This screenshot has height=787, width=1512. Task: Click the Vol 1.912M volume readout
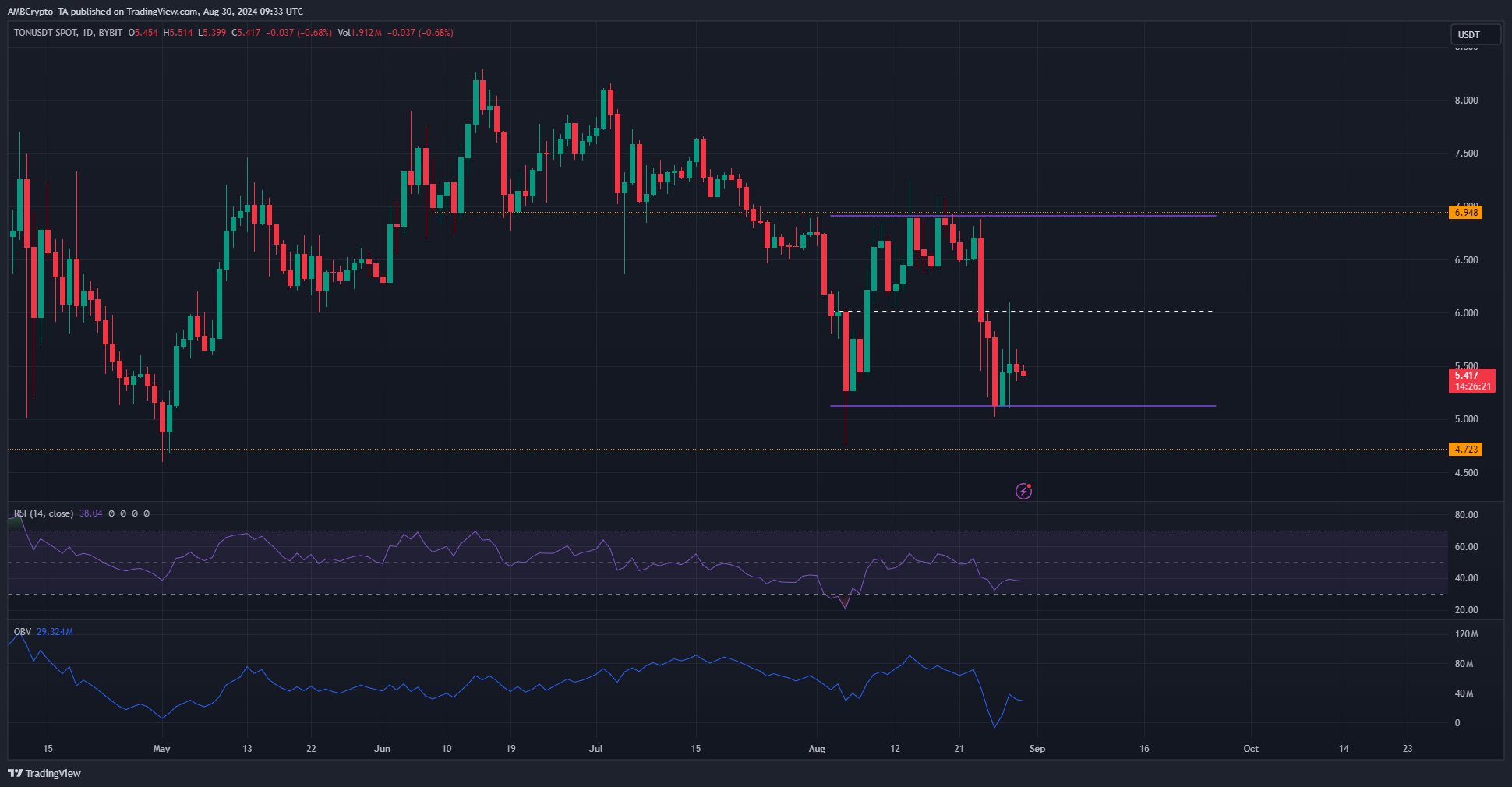pos(359,33)
